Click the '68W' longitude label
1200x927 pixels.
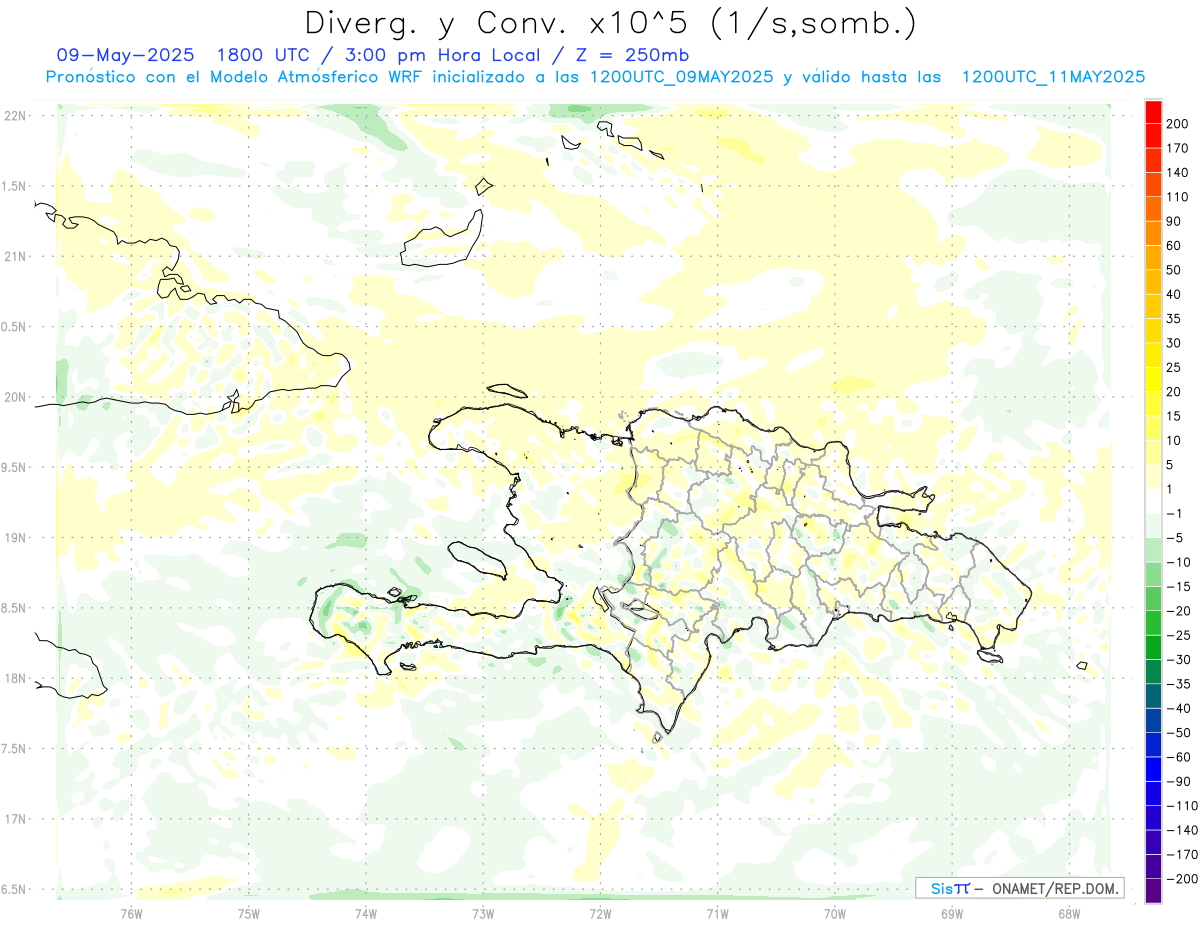pos(1068,913)
